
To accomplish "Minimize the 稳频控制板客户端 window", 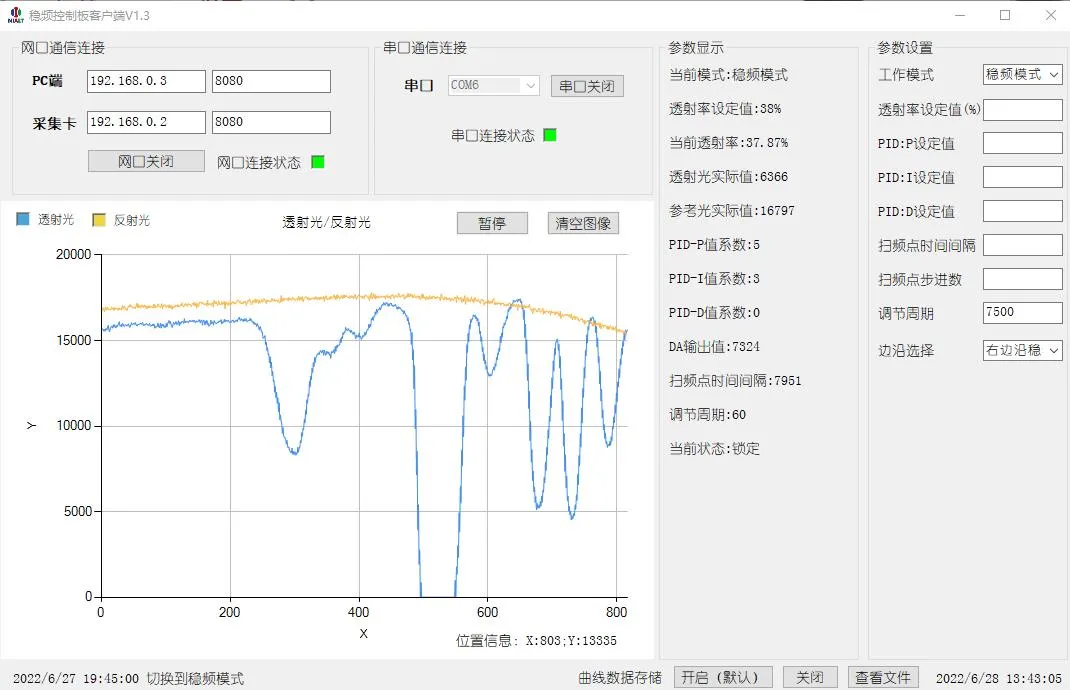I will pyautogui.click(x=959, y=15).
